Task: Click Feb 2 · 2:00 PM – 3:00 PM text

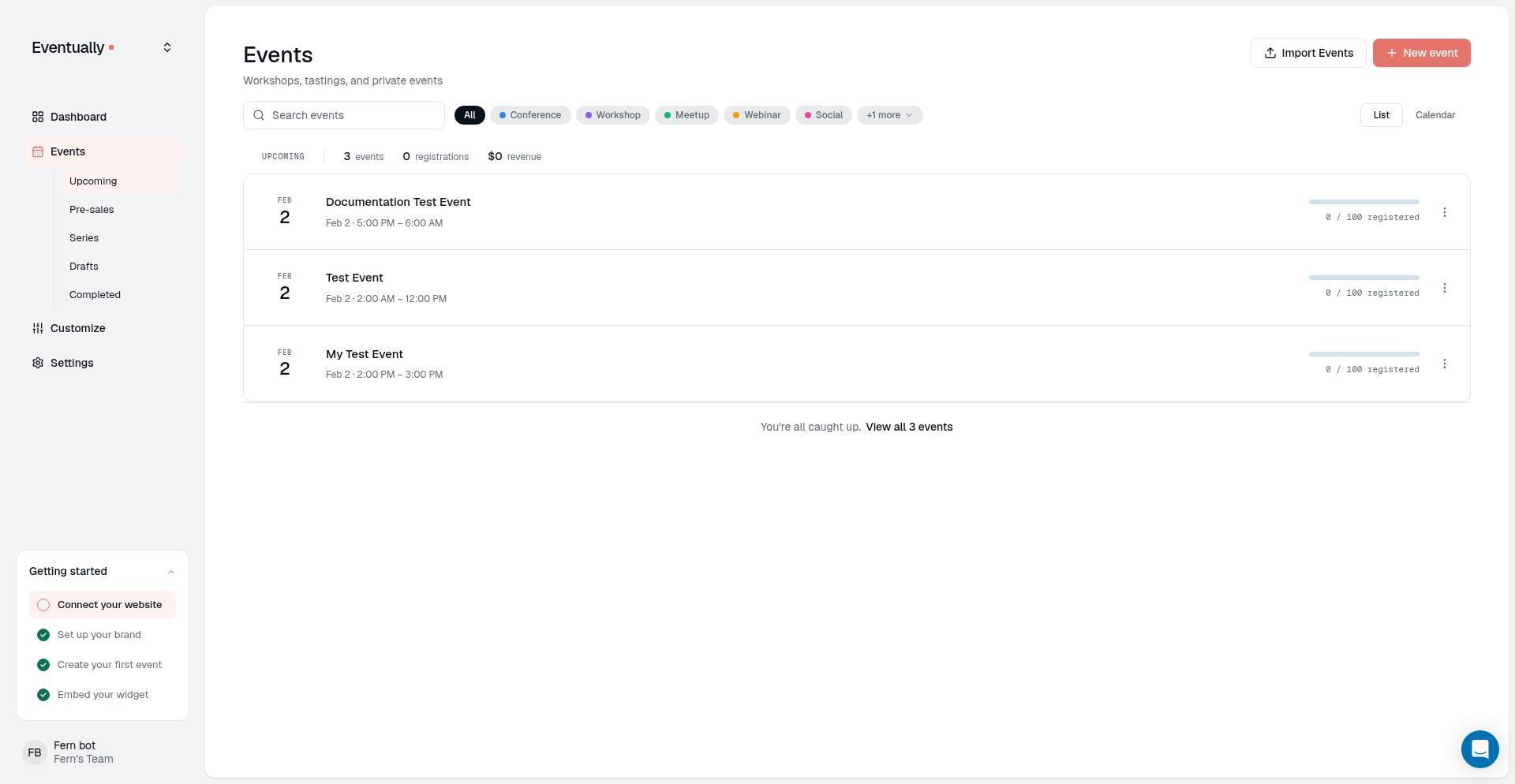Action: 384,375
